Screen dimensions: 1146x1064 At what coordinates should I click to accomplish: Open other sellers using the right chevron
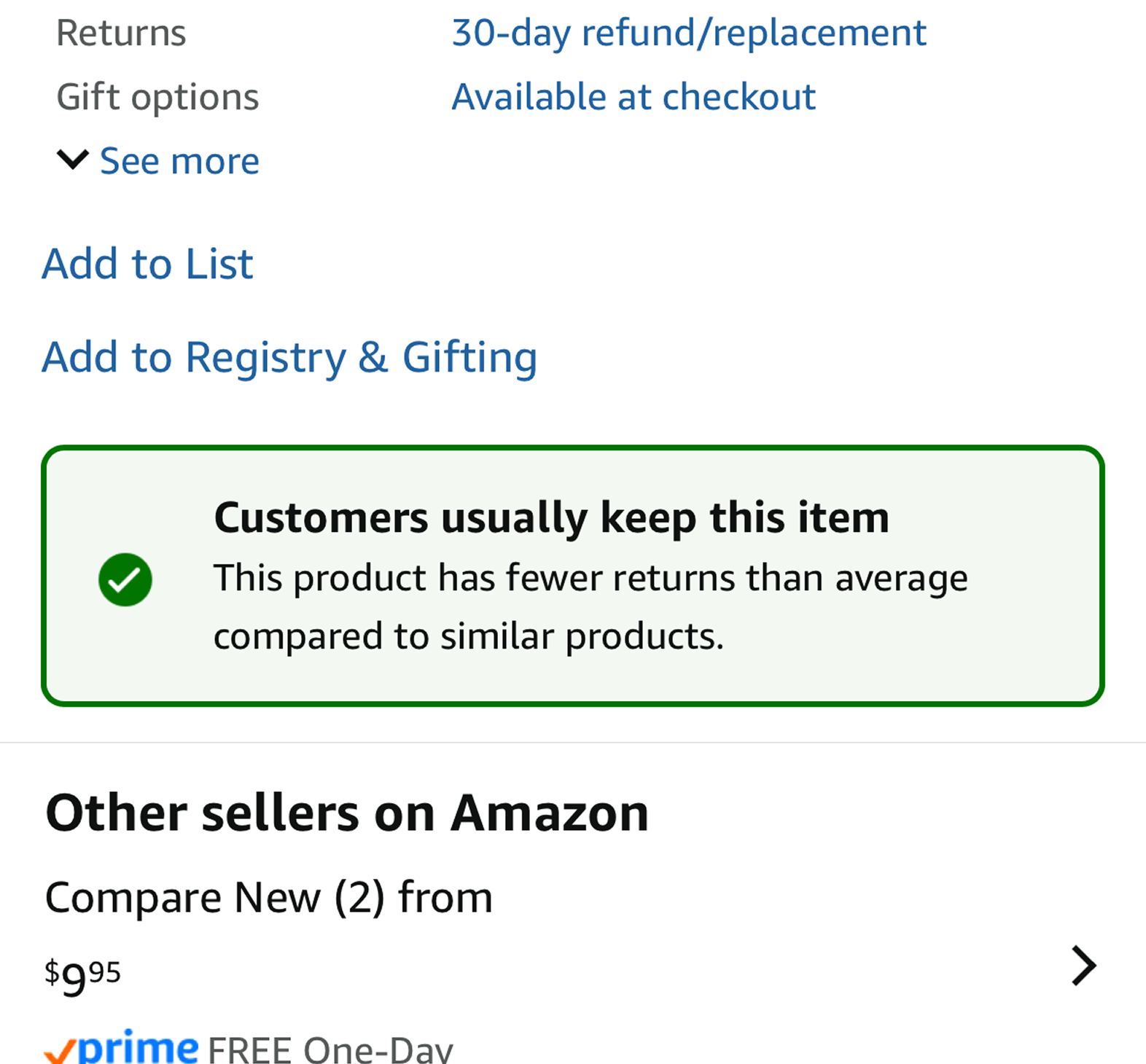[1084, 966]
